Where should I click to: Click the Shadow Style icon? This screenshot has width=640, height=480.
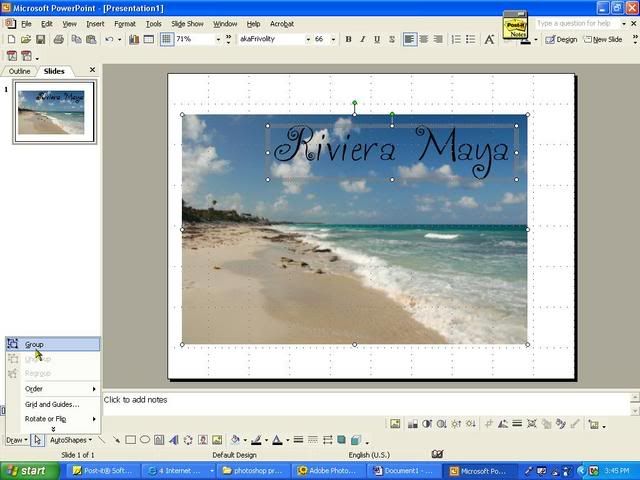pos(341,440)
